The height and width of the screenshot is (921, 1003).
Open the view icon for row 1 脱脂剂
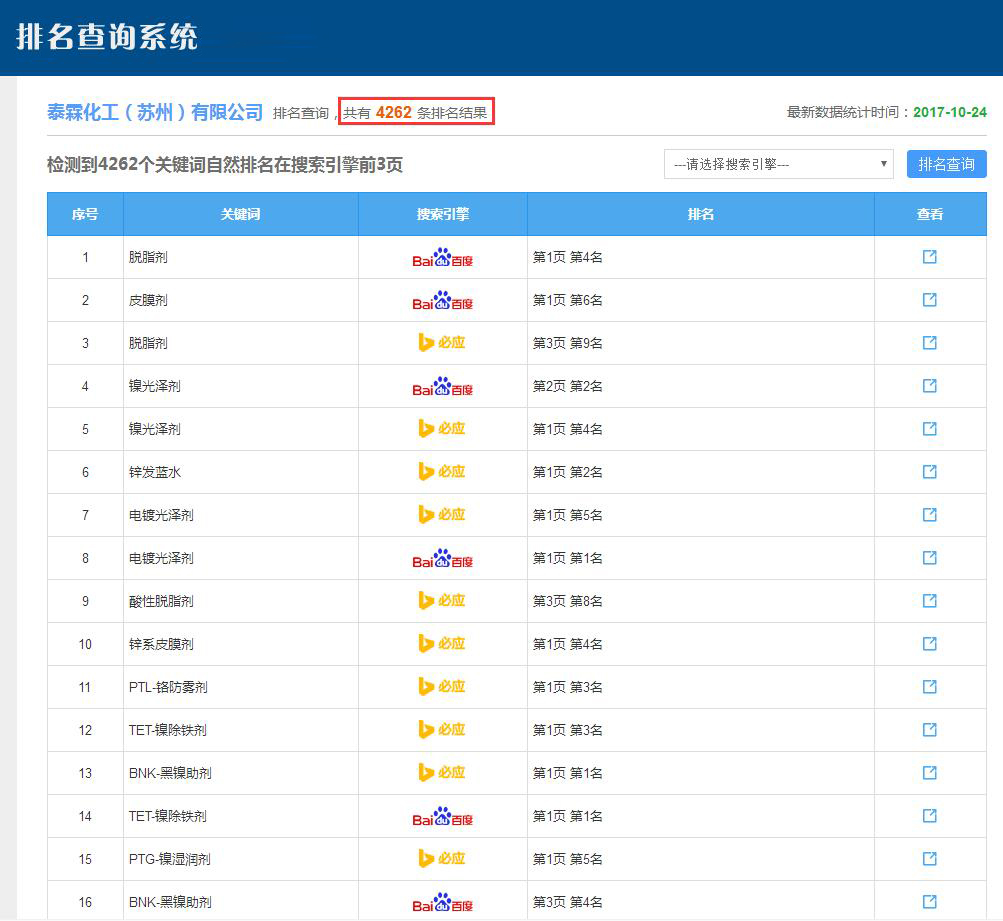[x=929, y=257]
